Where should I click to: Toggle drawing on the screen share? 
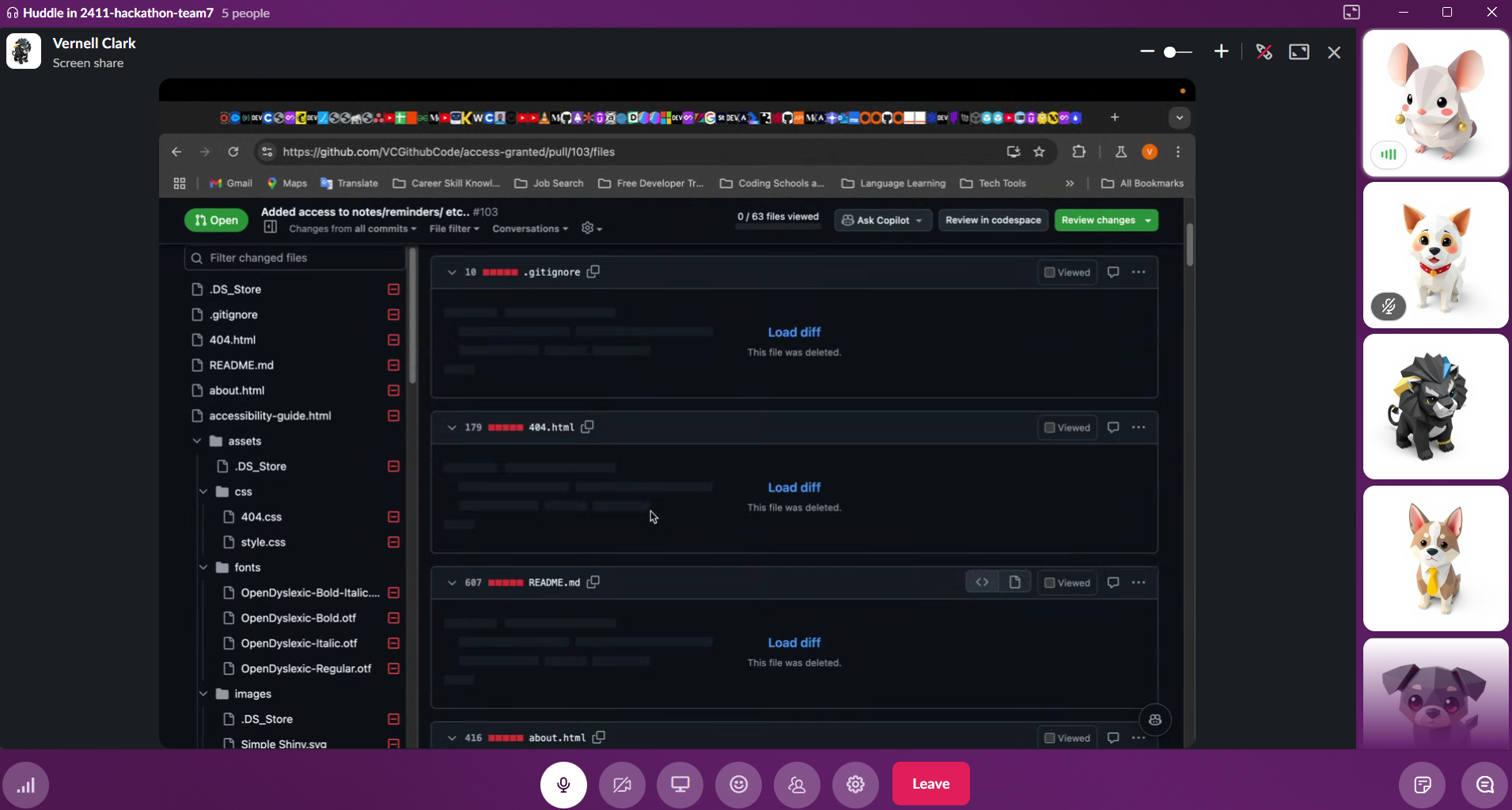(x=1264, y=52)
